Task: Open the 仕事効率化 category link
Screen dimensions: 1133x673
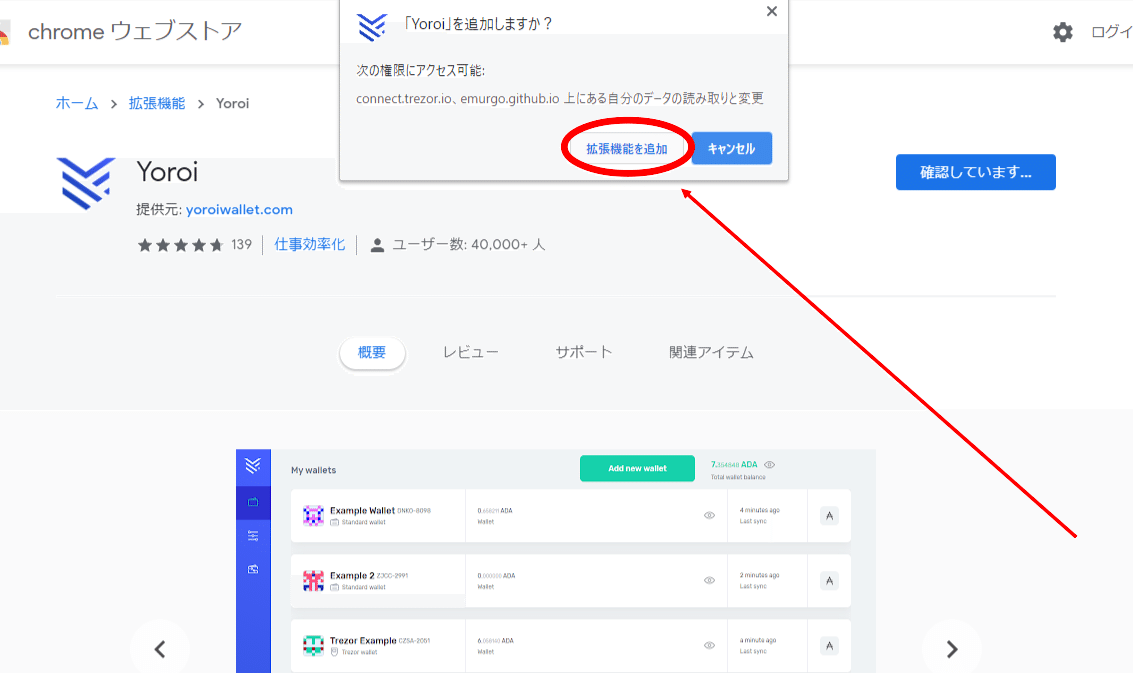Action: click(309, 244)
